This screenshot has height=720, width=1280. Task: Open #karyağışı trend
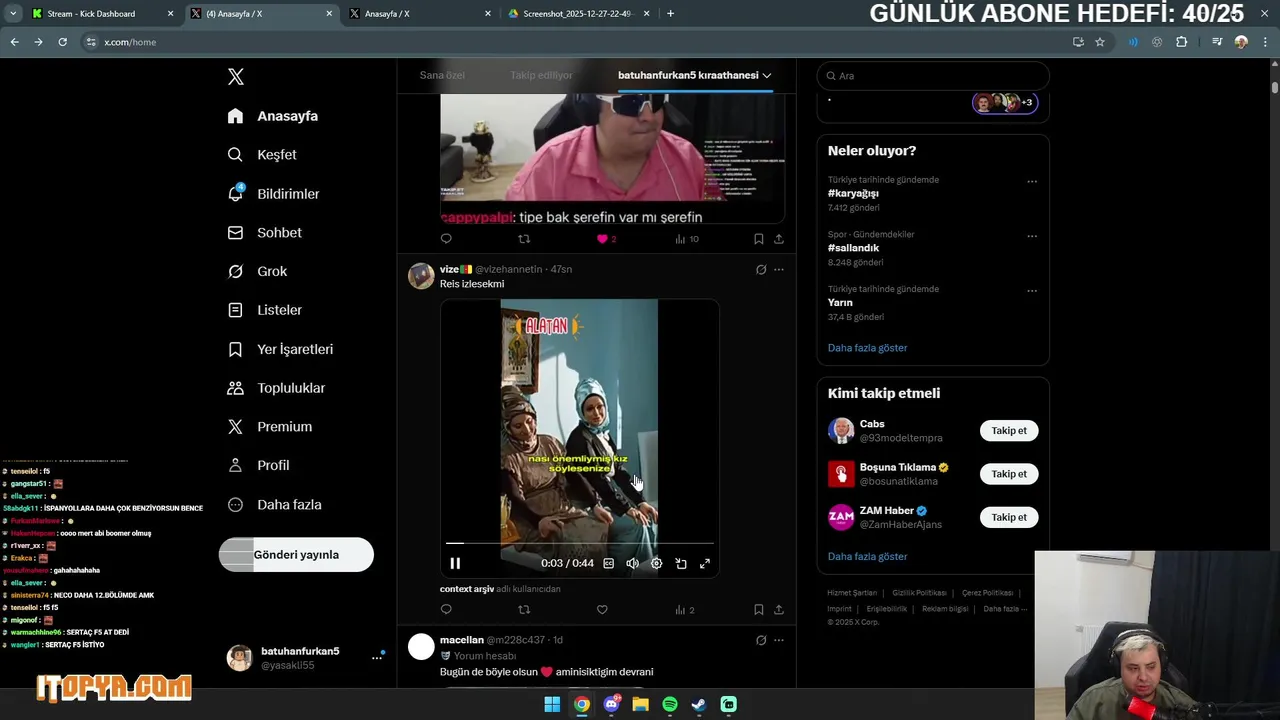point(853,194)
